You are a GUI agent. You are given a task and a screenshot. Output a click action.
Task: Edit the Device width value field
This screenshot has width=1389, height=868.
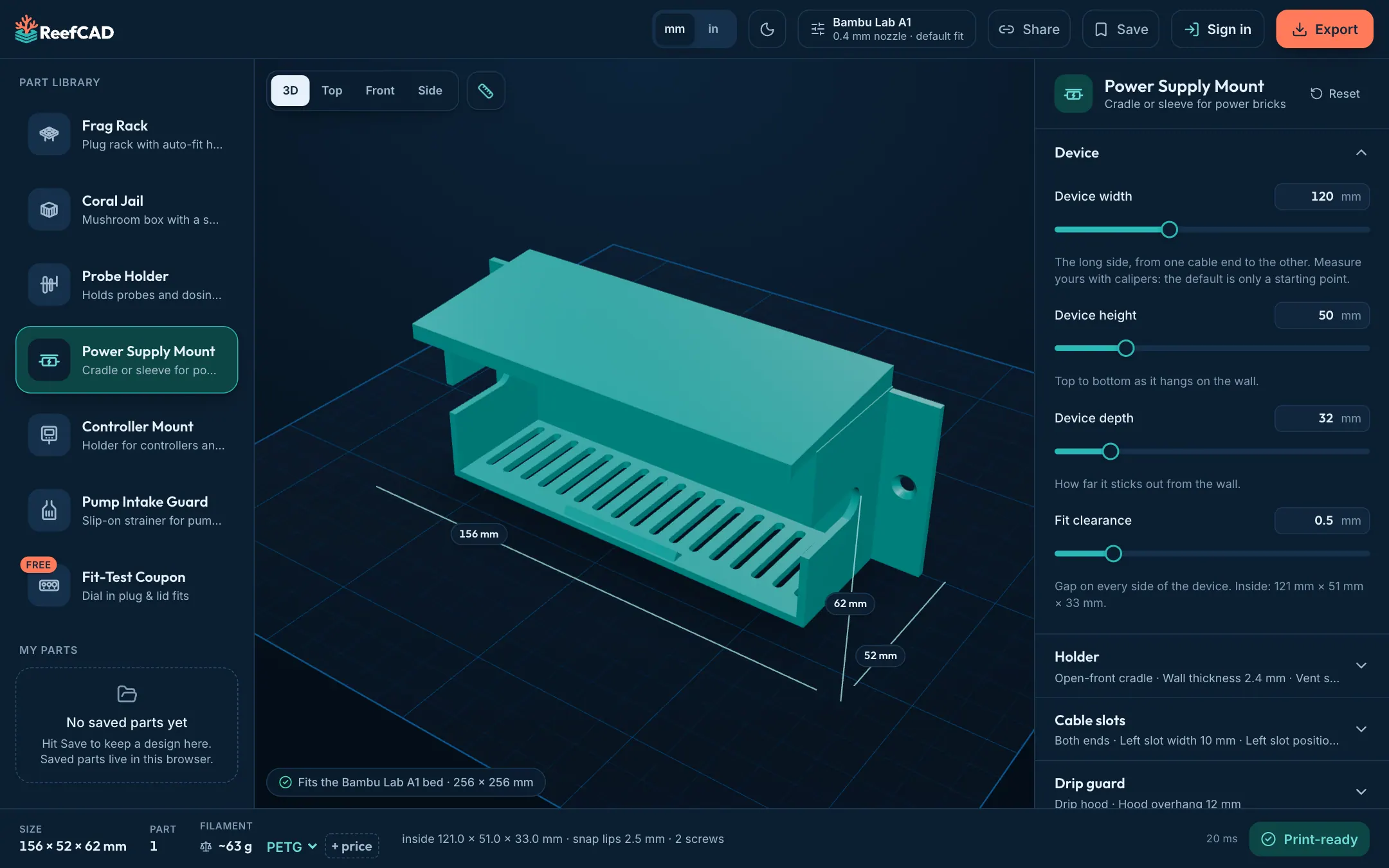click(1322, 197)
